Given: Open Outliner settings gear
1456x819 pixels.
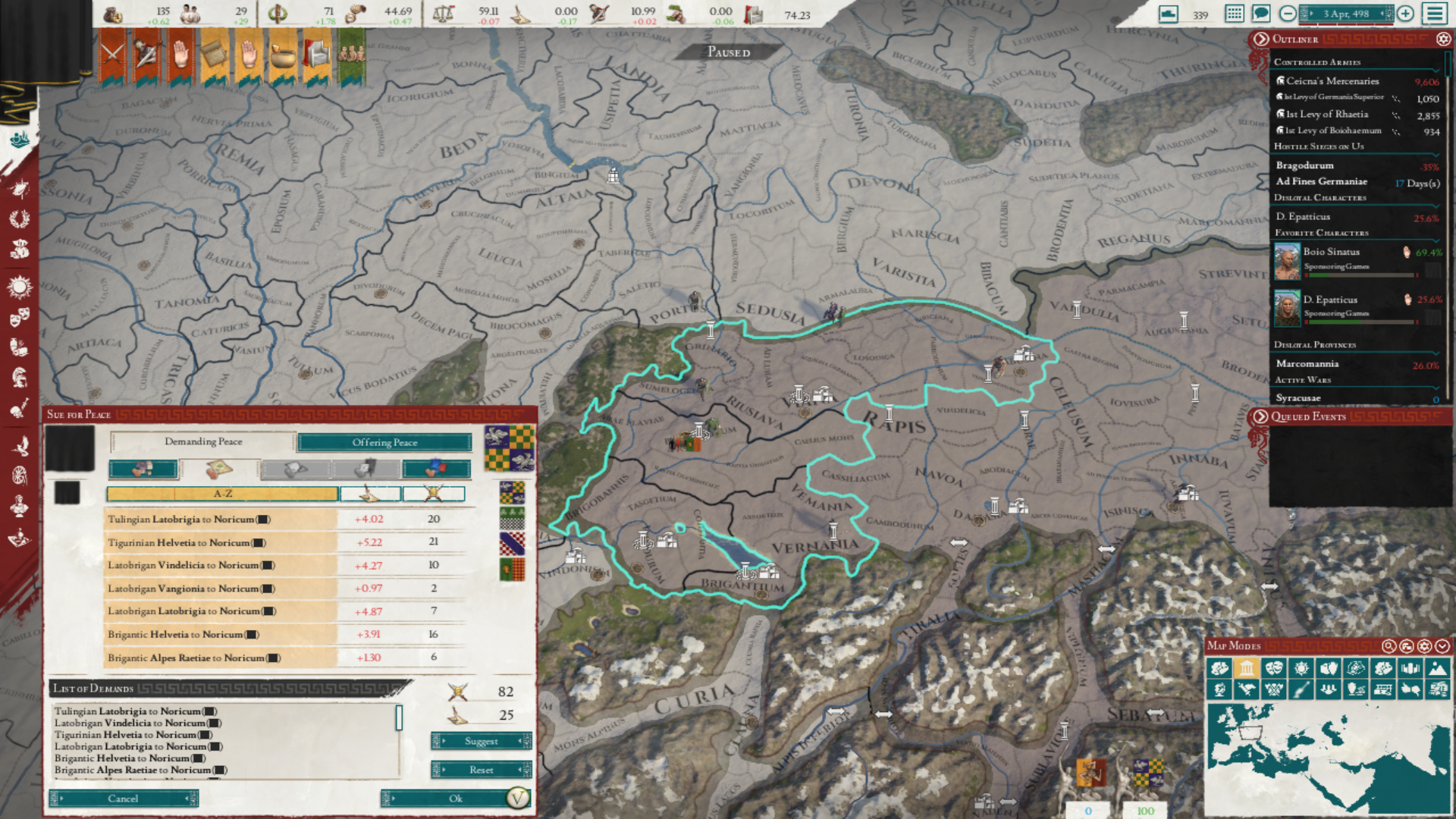Looking at the screenshot, I should pyautogui.click(x=1443, y=39).
